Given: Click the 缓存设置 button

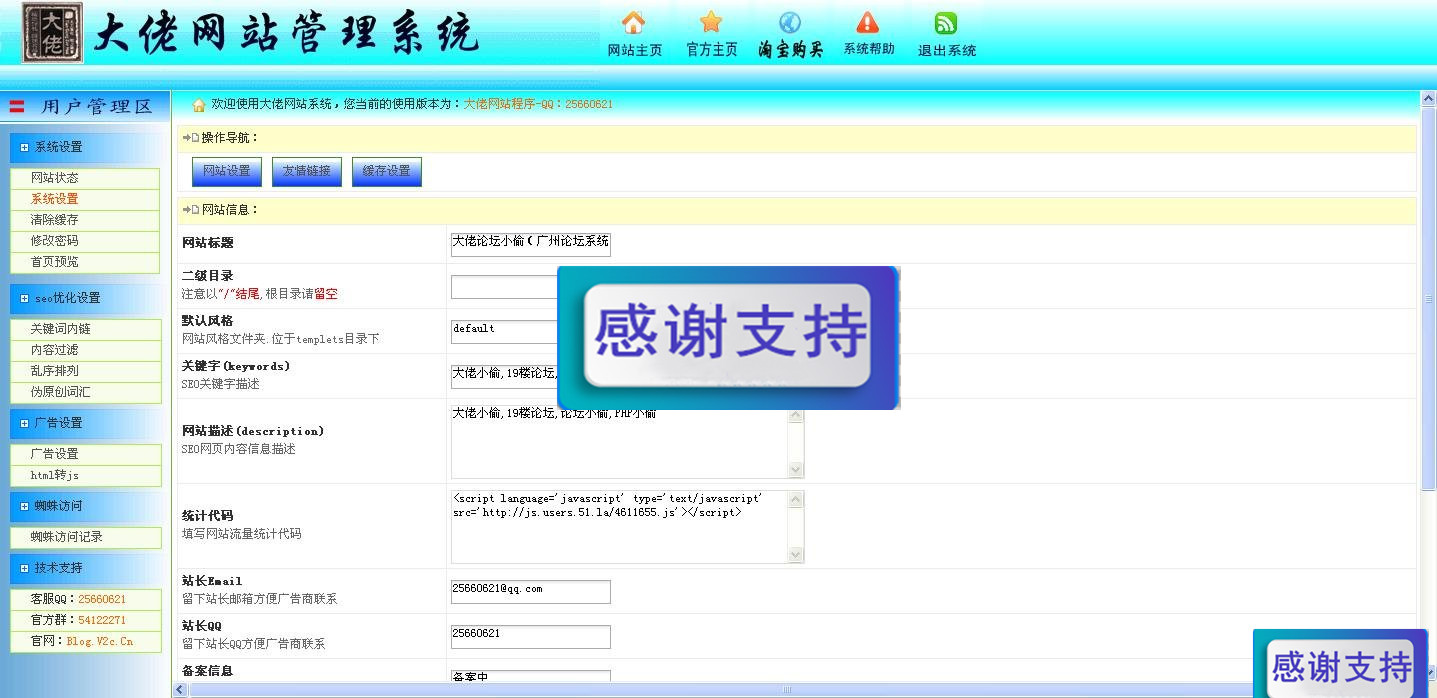Looking at the screenshot, I should click(x=387, y=172).
